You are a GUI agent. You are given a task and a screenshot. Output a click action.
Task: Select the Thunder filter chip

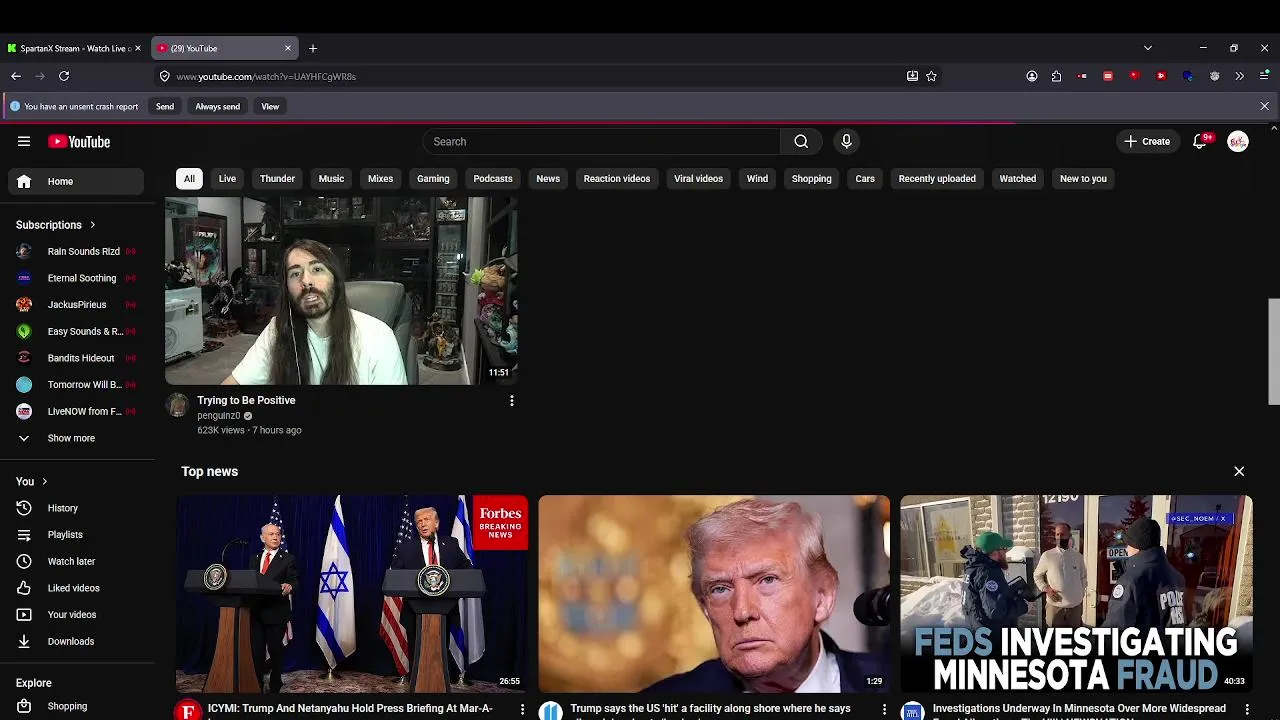[277, 179]
